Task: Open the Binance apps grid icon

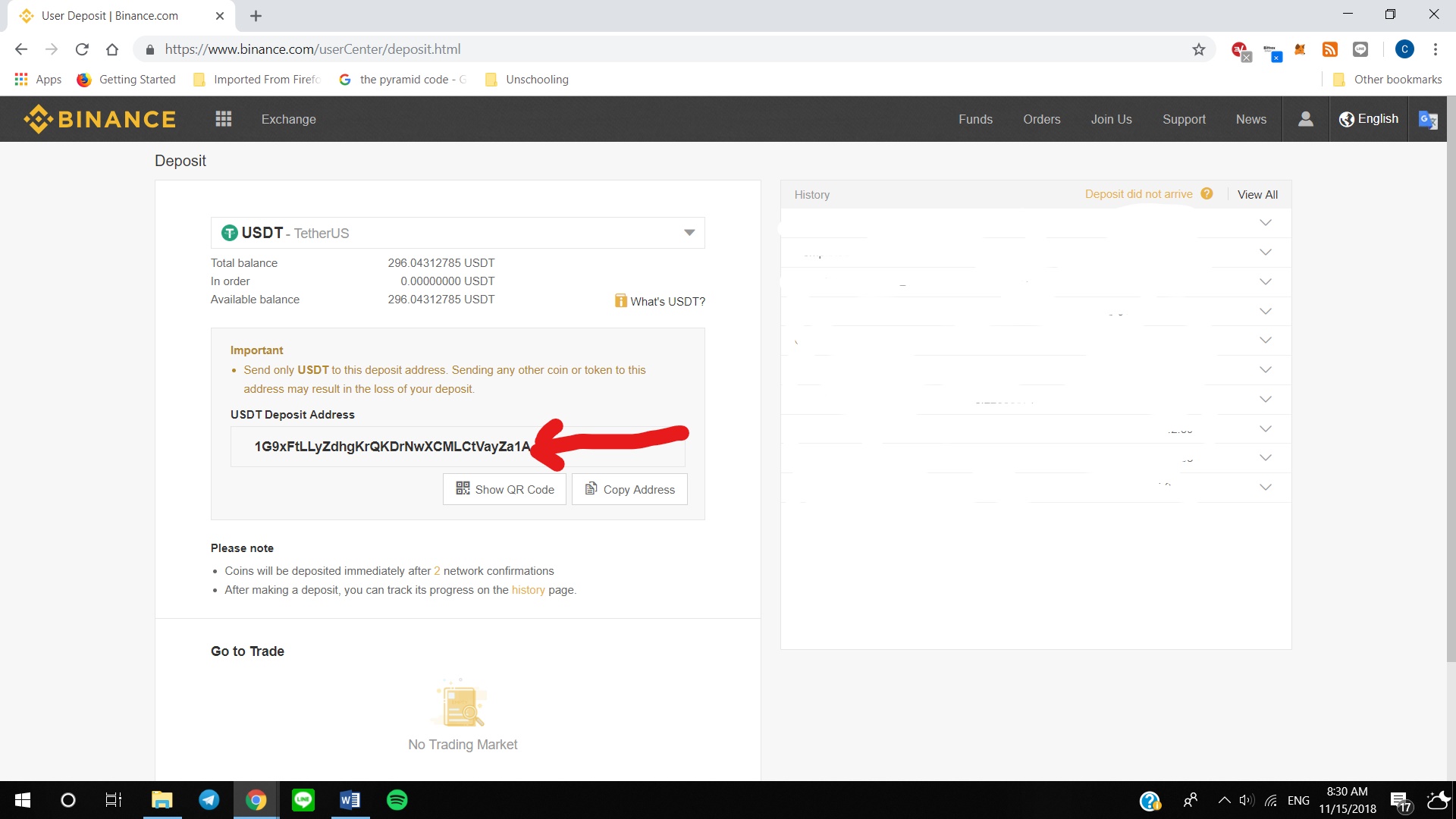Action: point(223,119)
